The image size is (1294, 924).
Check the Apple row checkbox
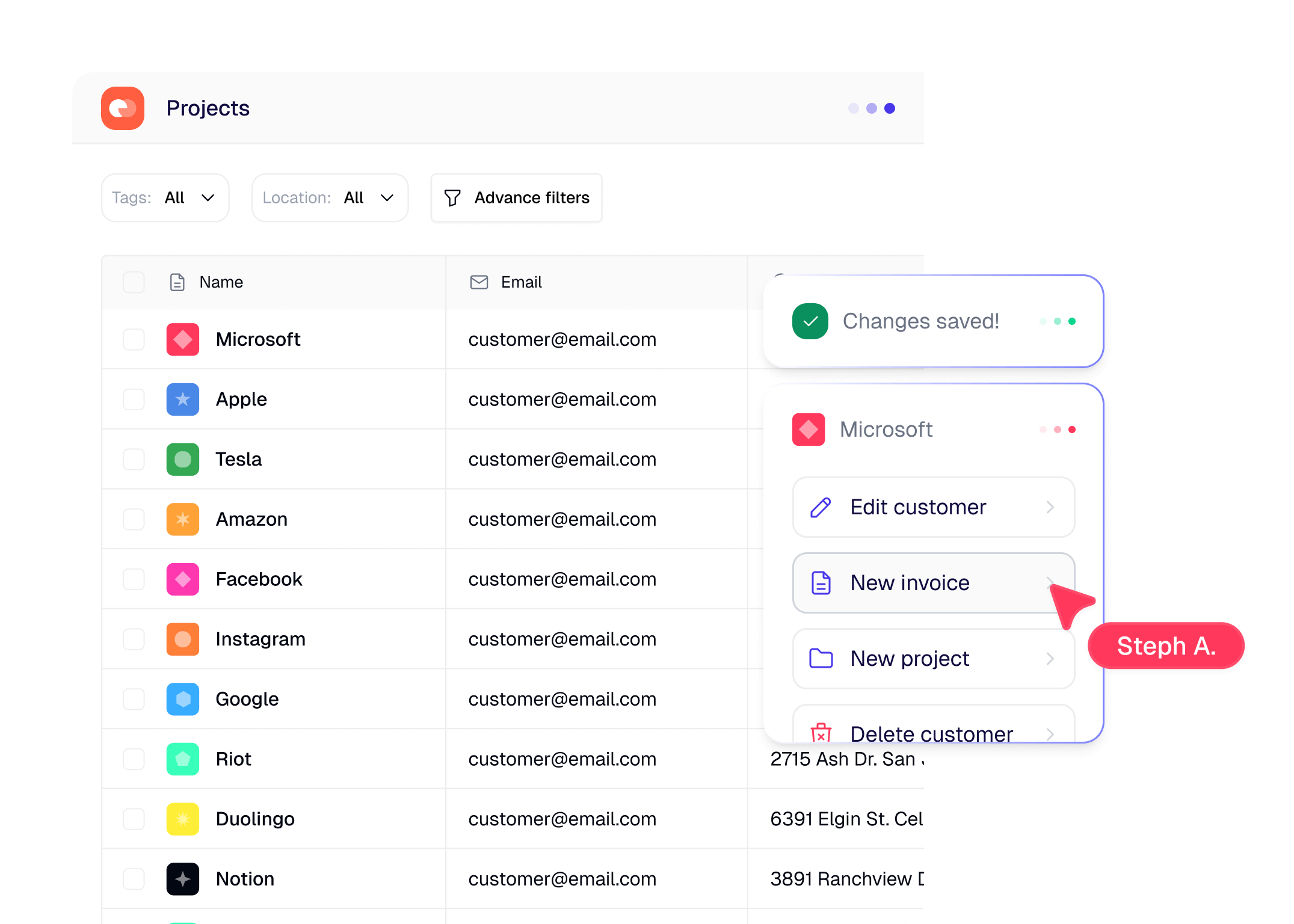pyautogui.click(x=134, y=399)
